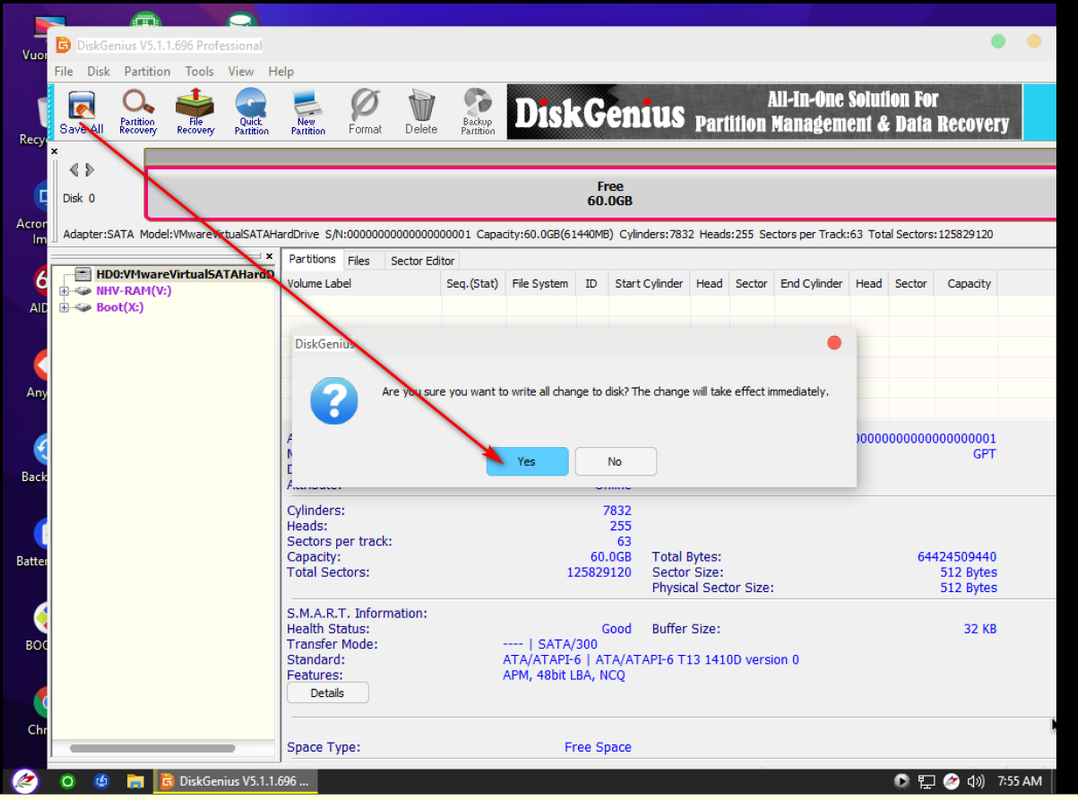
Task: Open the Start button on taskbar
Action: (25, 781)
